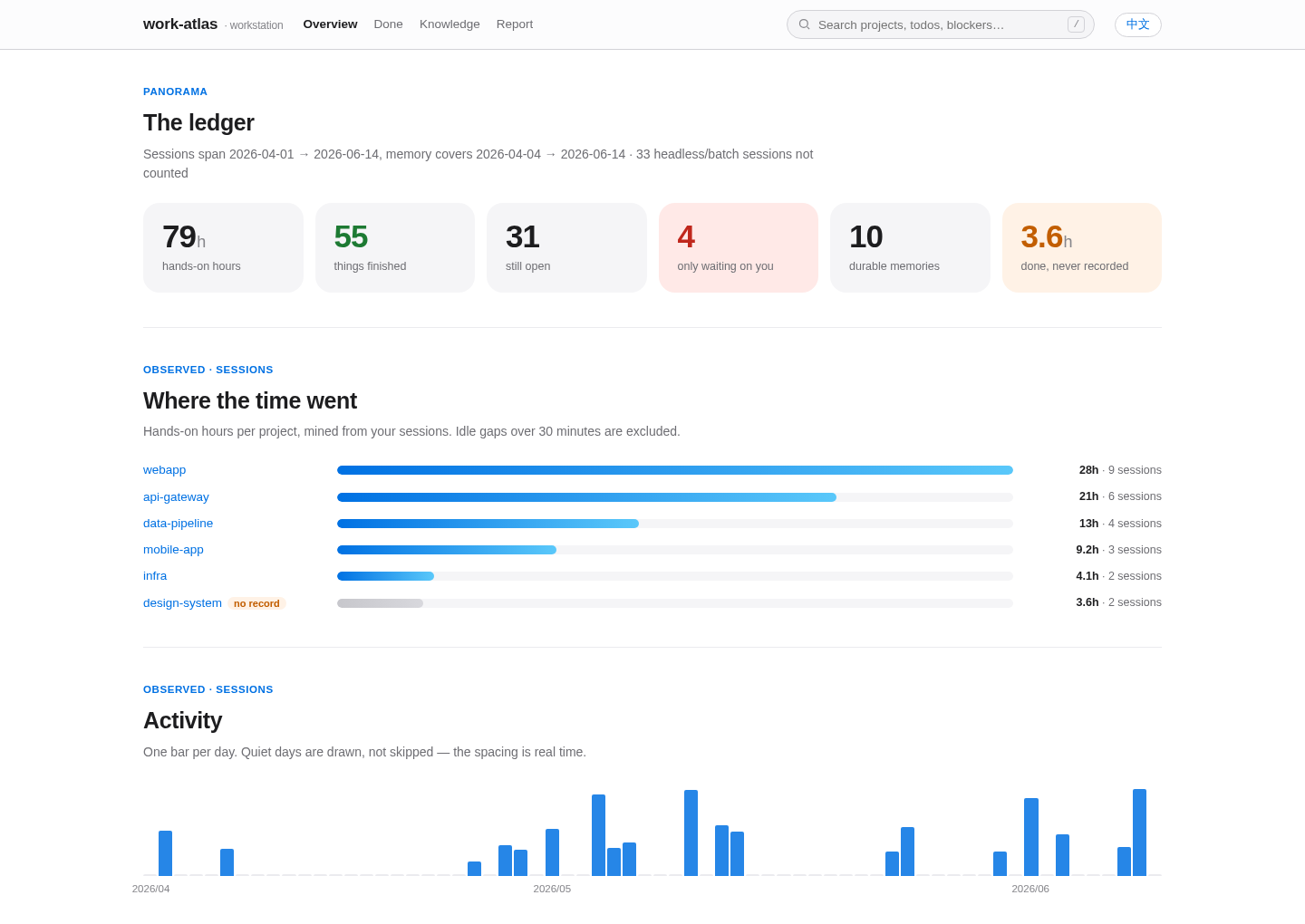The image size is (1305, 924).
Task: Open the infra project link
Action: (155, 576)
